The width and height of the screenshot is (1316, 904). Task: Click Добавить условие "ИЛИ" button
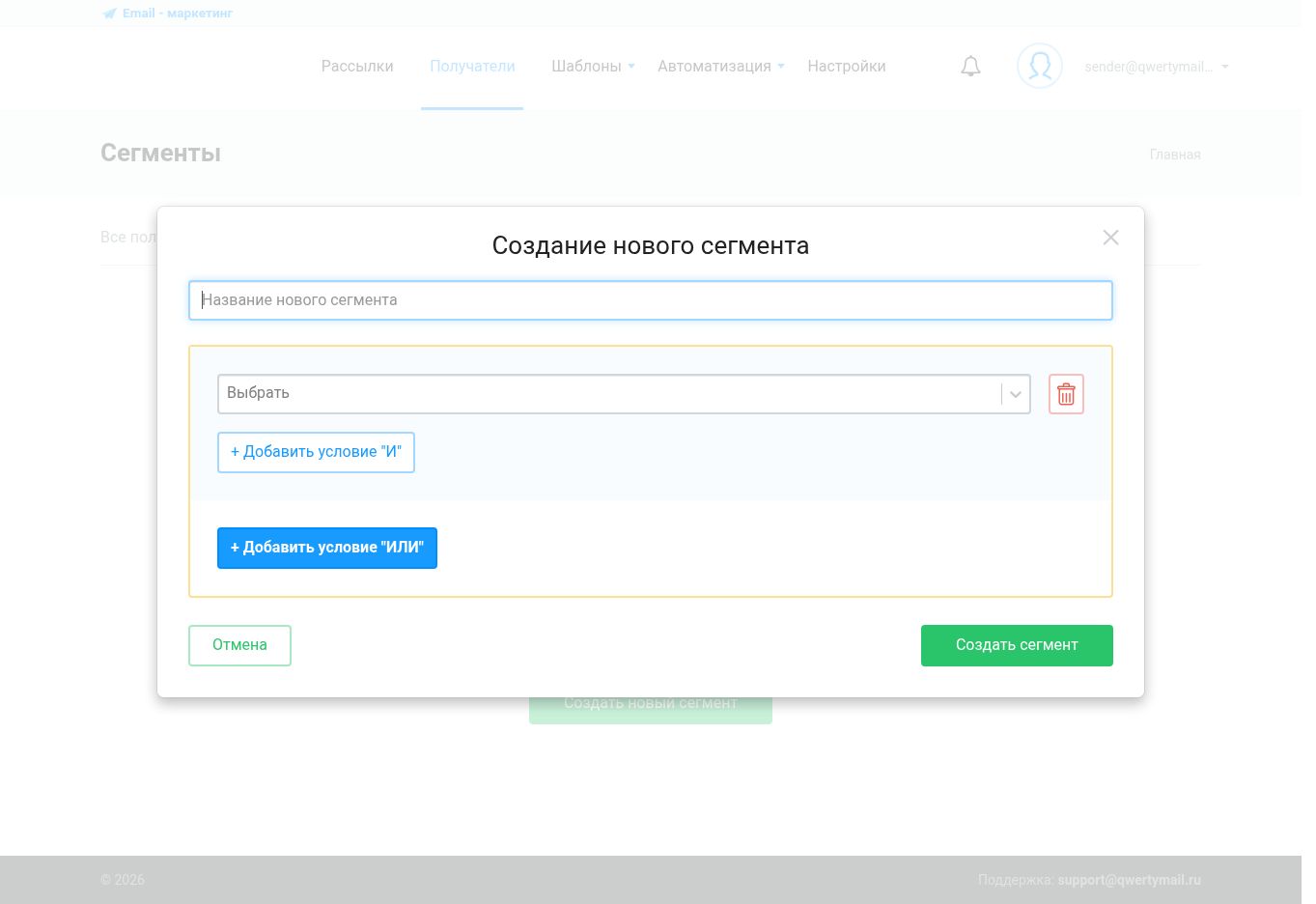327,548
